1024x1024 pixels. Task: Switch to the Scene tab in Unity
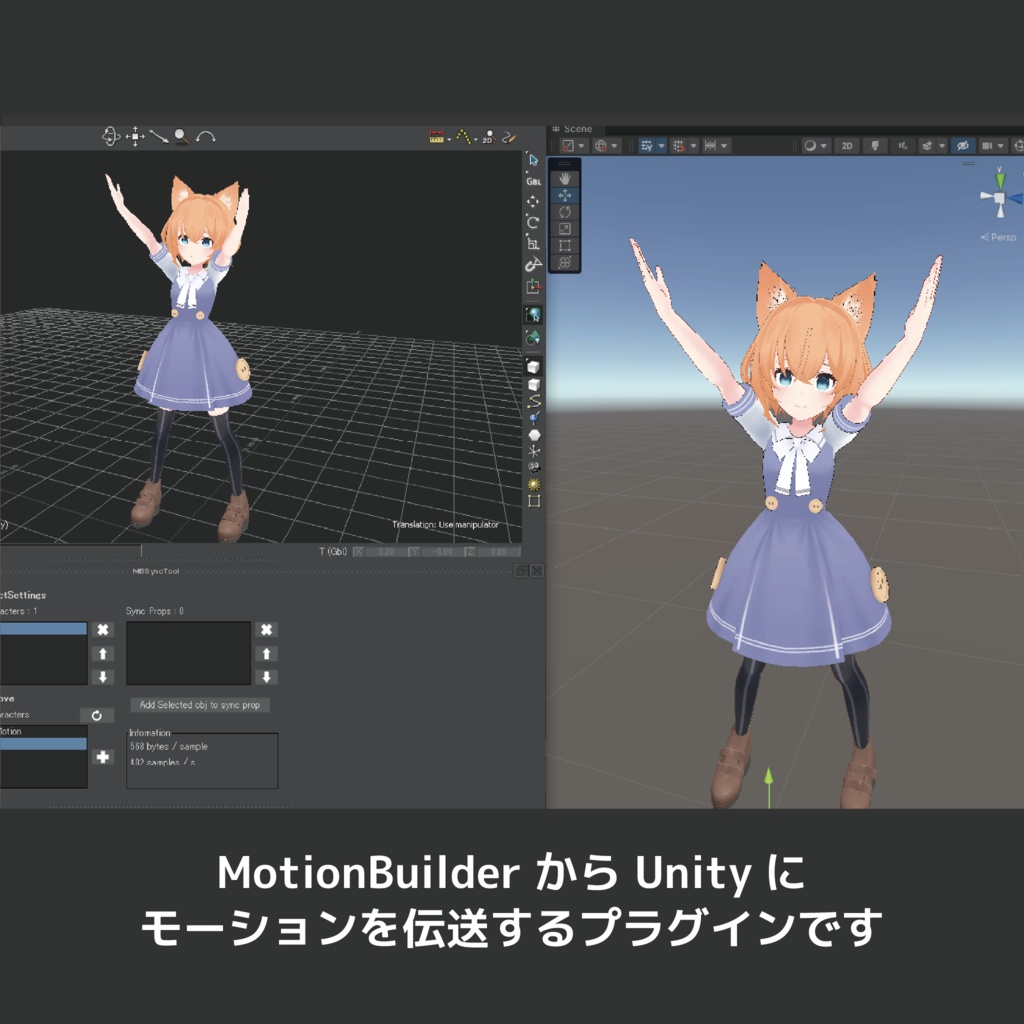tap(577, 129)
